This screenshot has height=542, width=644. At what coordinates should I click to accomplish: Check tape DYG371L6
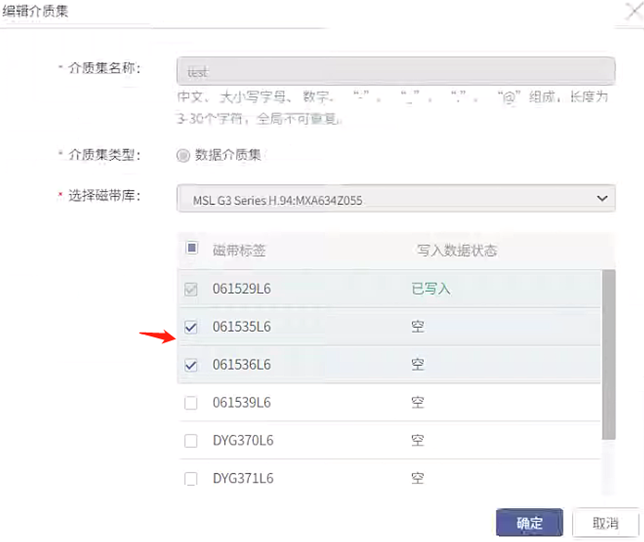tap(191, 479)
